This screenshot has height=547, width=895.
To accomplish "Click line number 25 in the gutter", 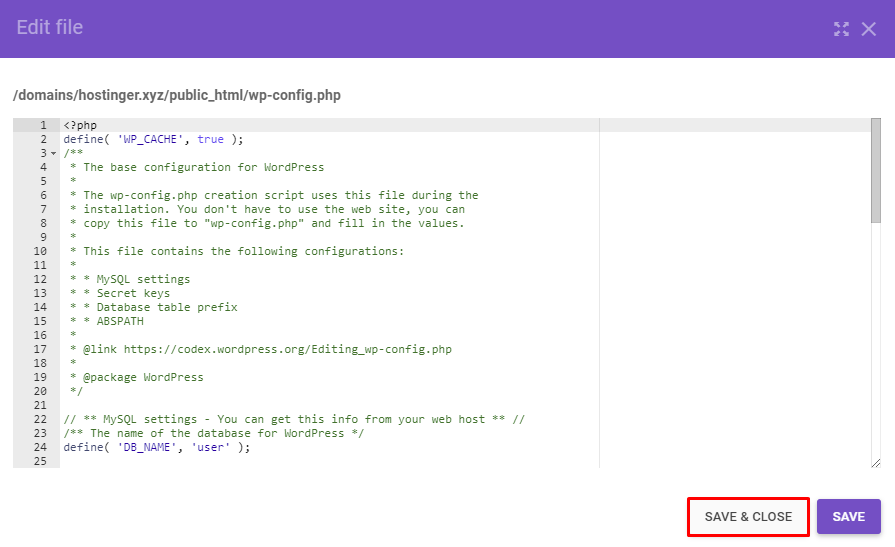I will [x=40, y=461].
